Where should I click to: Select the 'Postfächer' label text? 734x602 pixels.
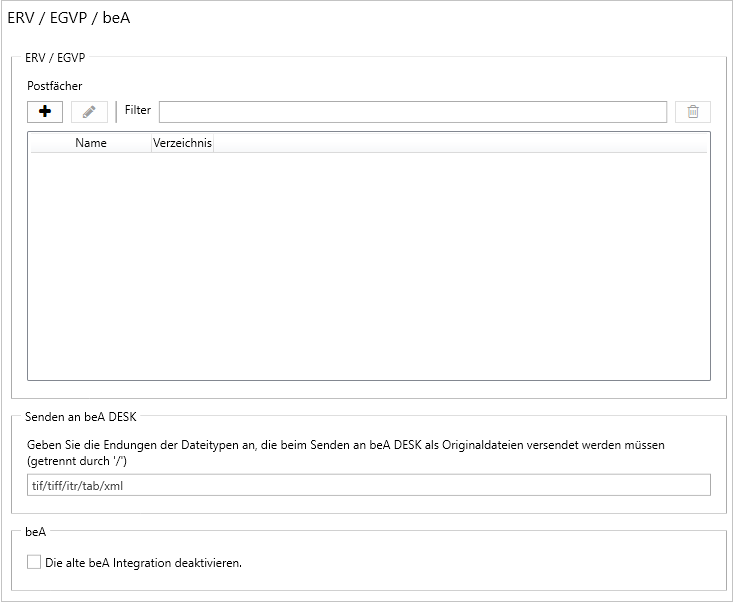(55, 86)
